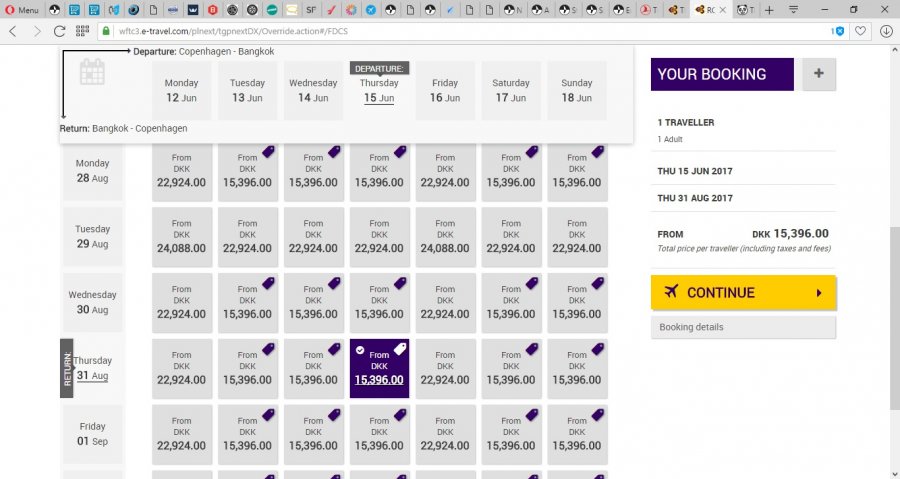Select Wednesday 30 Aug return date

pos(92,302)
